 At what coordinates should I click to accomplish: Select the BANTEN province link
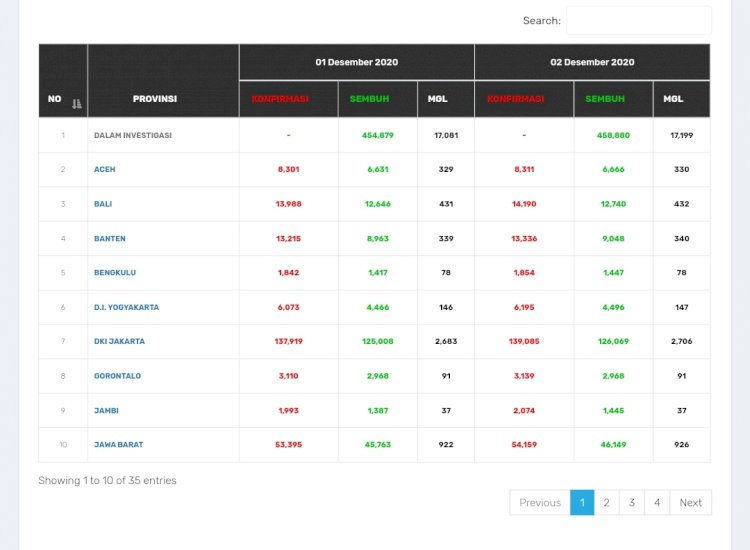tap(110, 239)
